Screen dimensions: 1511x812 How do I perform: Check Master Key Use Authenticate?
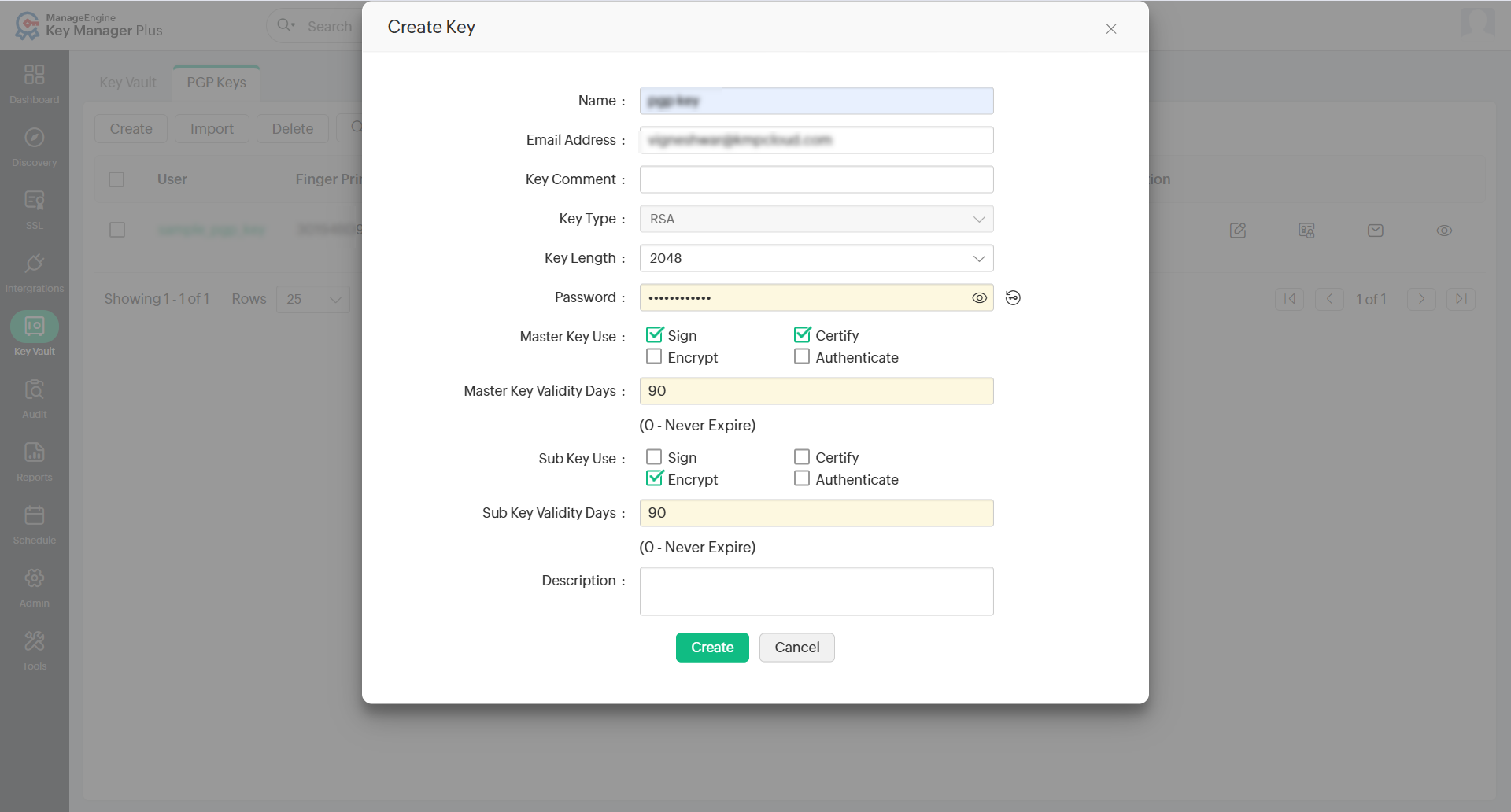point(802,356)
